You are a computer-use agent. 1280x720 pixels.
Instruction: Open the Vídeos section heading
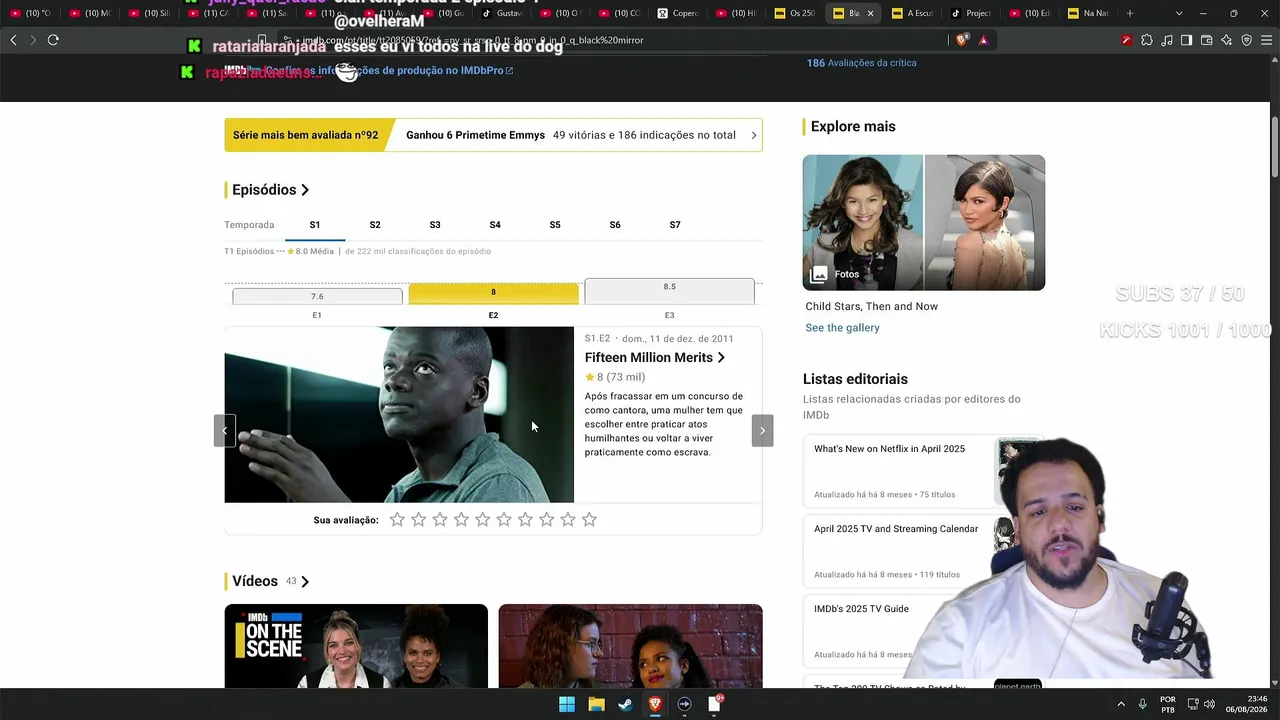click(271, 581)
